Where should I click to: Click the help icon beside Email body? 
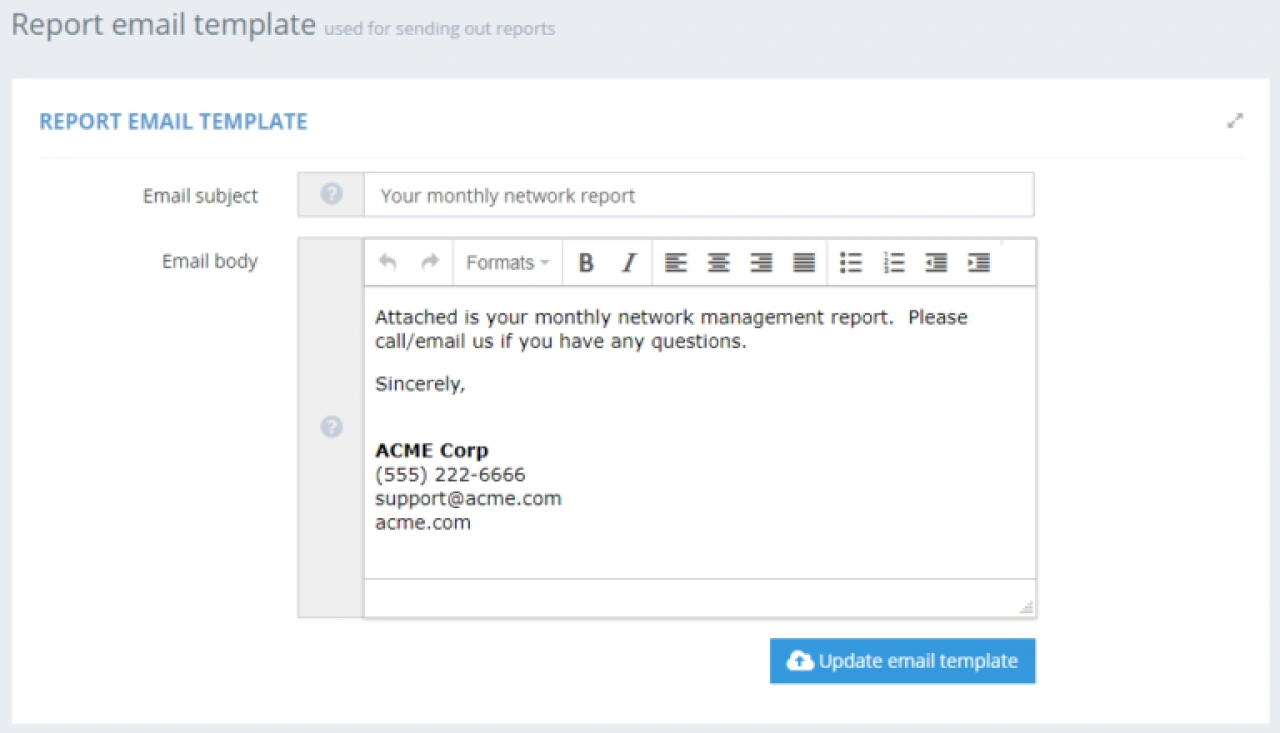[x=331, y=427]
